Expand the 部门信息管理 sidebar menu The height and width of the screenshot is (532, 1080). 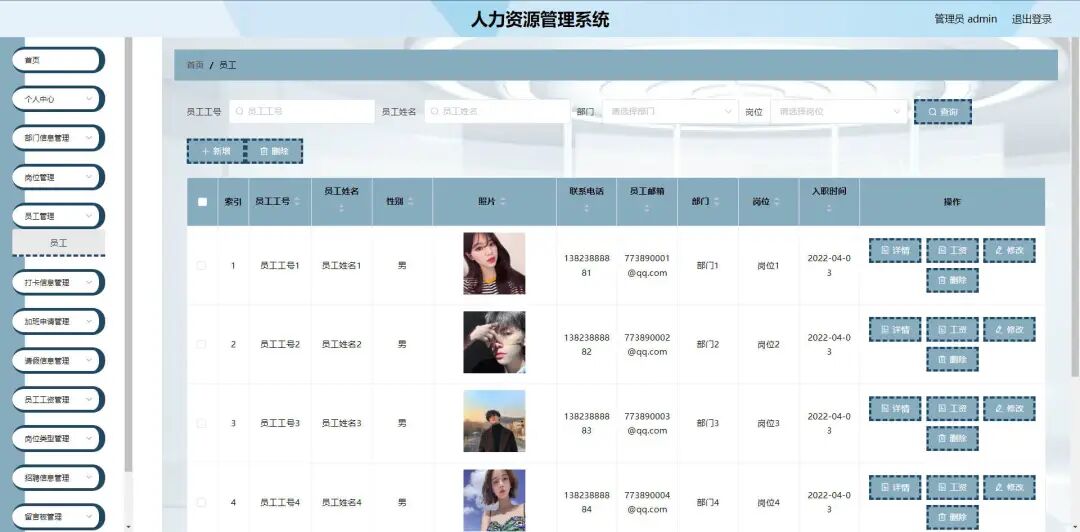pyautogui.click(x=58, y=138)
